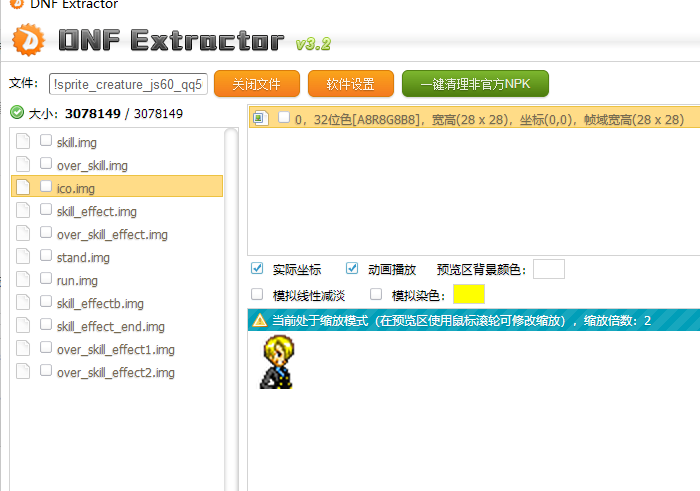Click the file icon beside over_skill.img
Screen dimensions: 700x491
23,164
